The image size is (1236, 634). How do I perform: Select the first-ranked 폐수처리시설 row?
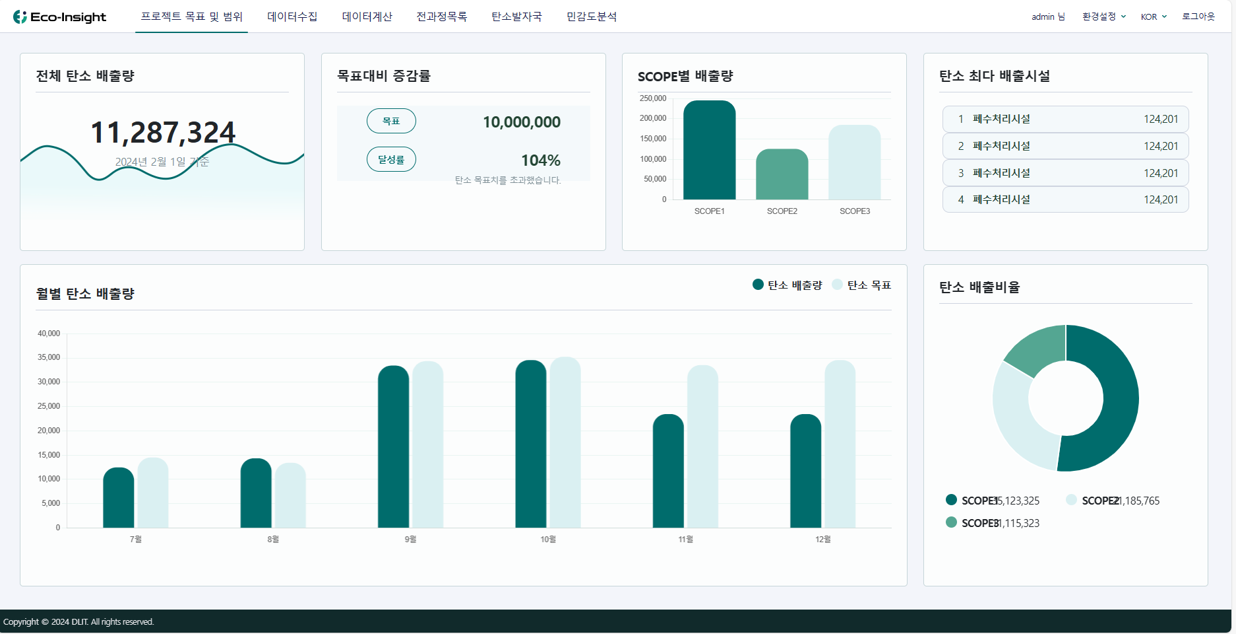[1065, 119]
